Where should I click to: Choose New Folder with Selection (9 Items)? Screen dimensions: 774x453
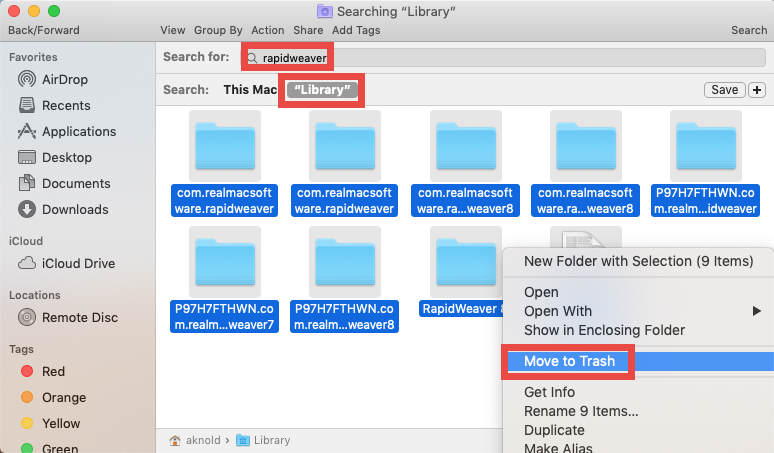point(638,261)
